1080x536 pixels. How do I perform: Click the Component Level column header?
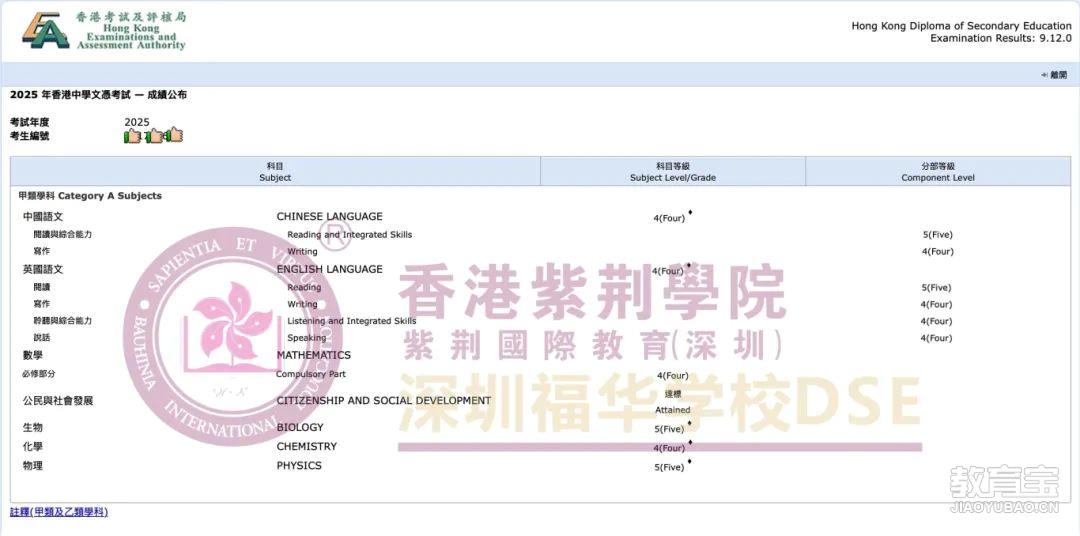pos(937,172)
